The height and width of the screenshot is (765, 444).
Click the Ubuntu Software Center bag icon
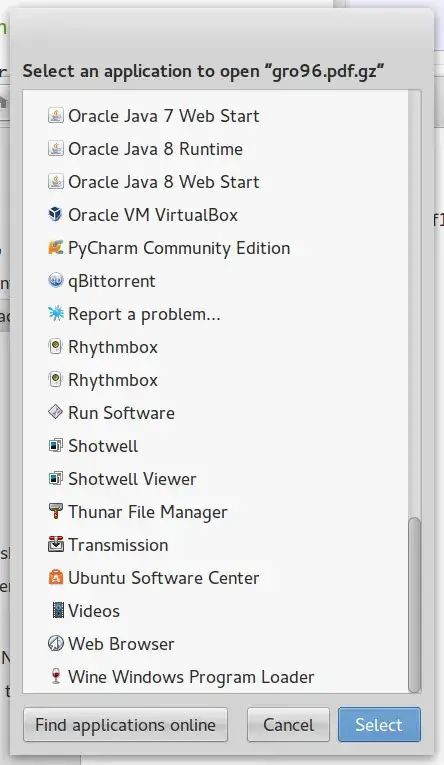click(56, 577)
